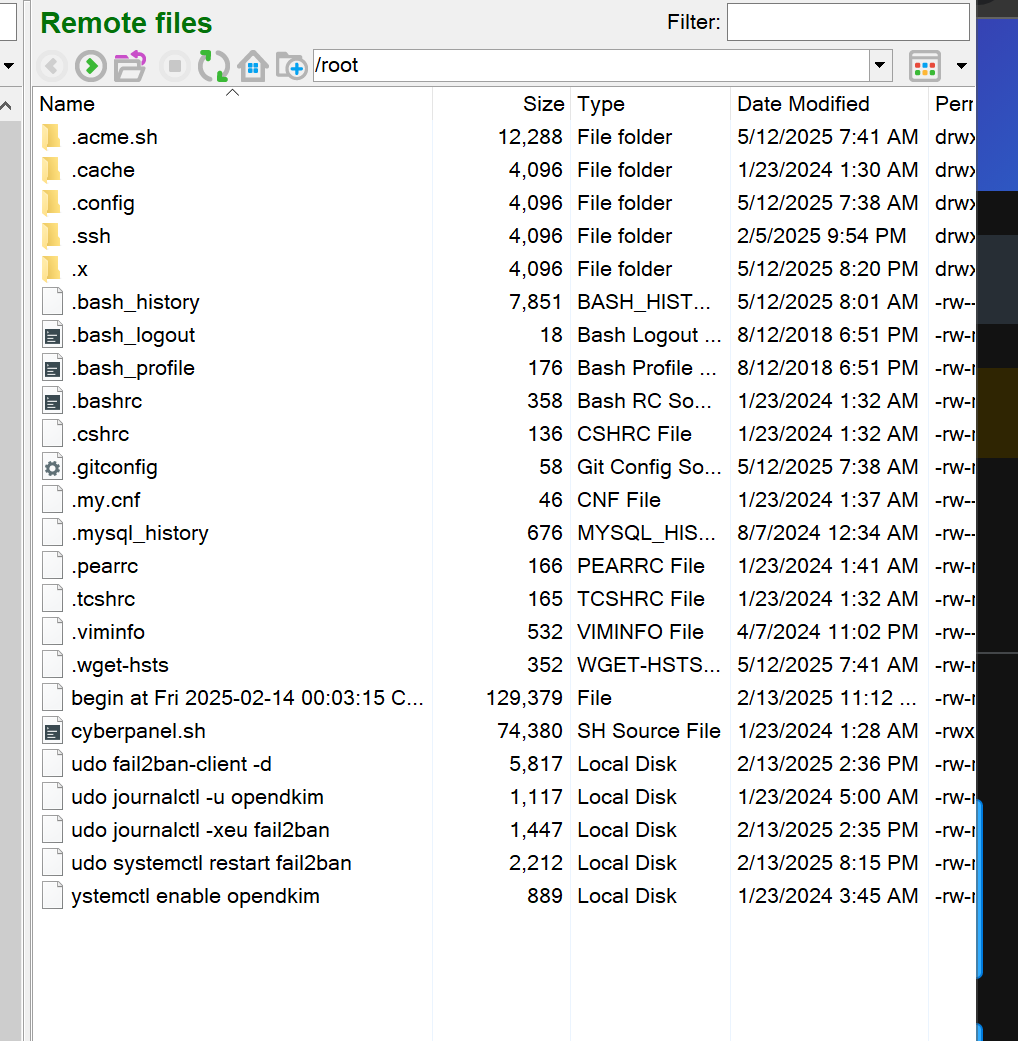
Task: Click into the Filter text box
Action: point(848,22)
